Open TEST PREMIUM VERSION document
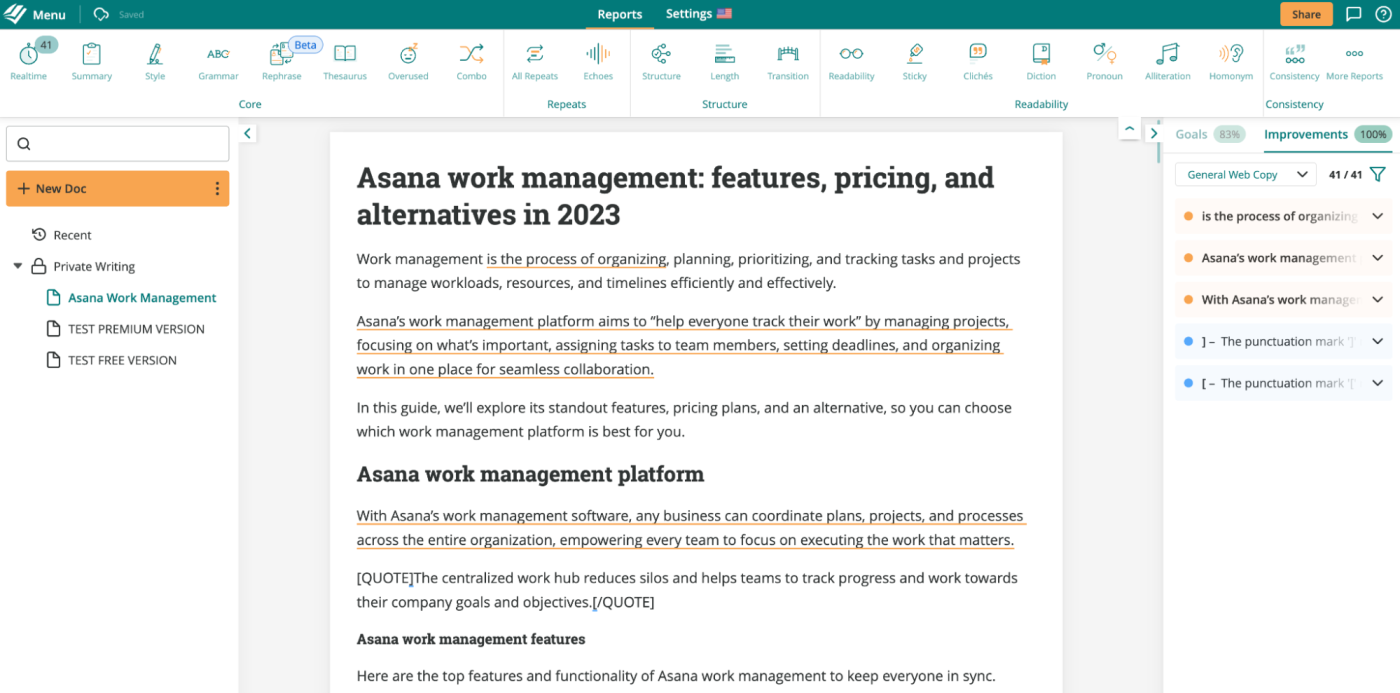Viewport: 1400px width, 693px height. click(136, 329)
